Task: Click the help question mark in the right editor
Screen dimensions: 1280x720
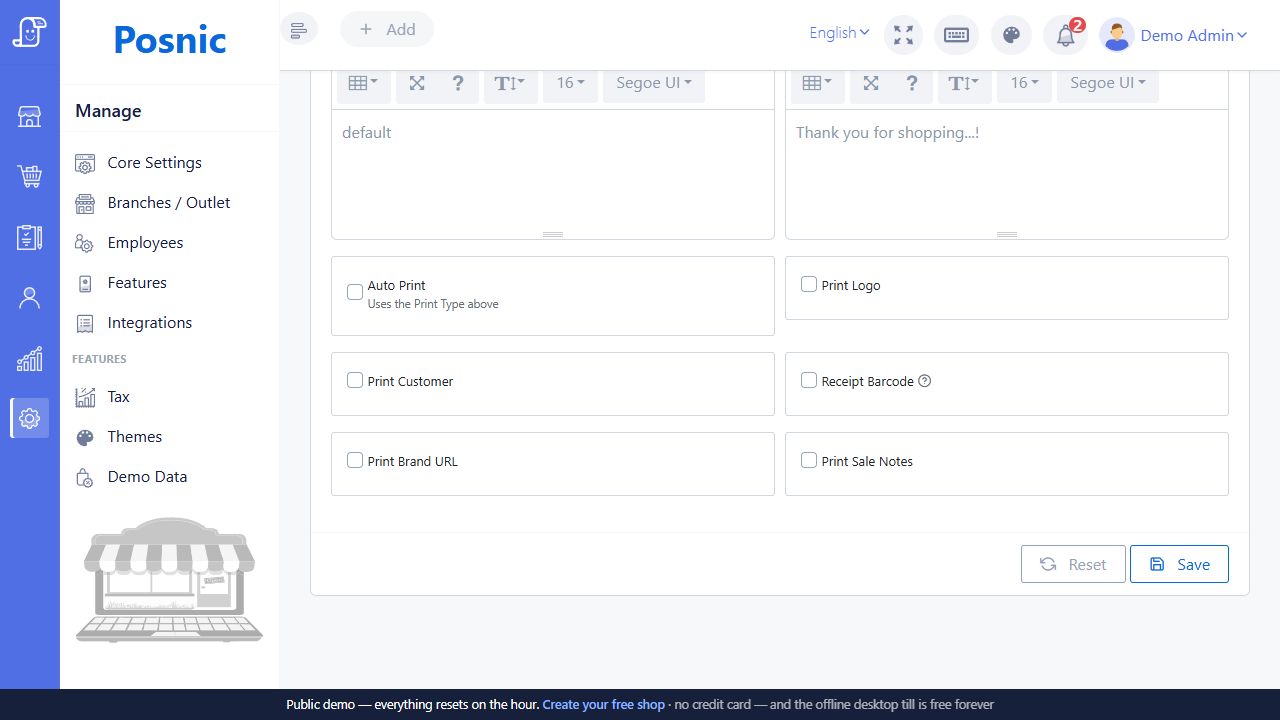Action: [912, 83]
